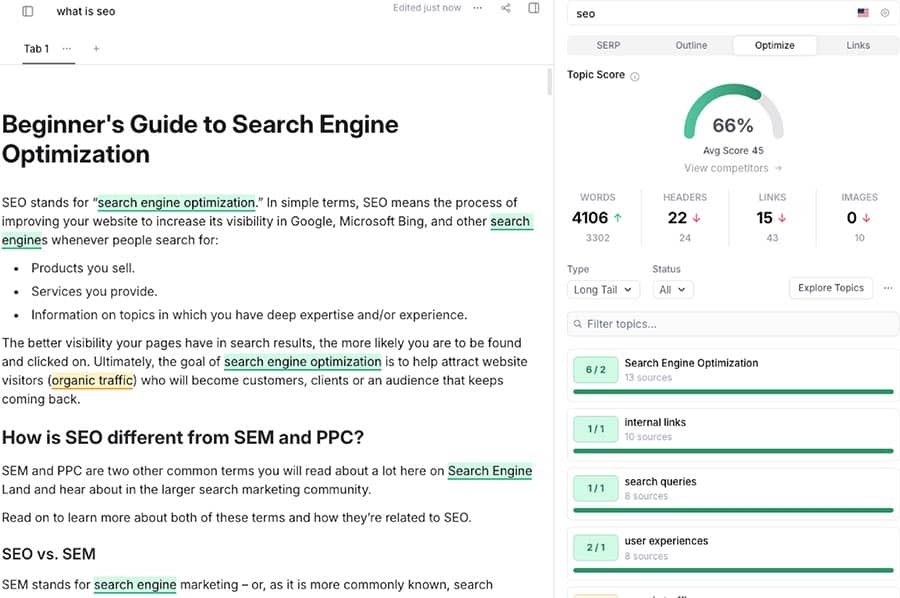Image resolution: width=900 pixels, height=598 pixels.
Task: Open the document more options menu
Action: (477, 8)
